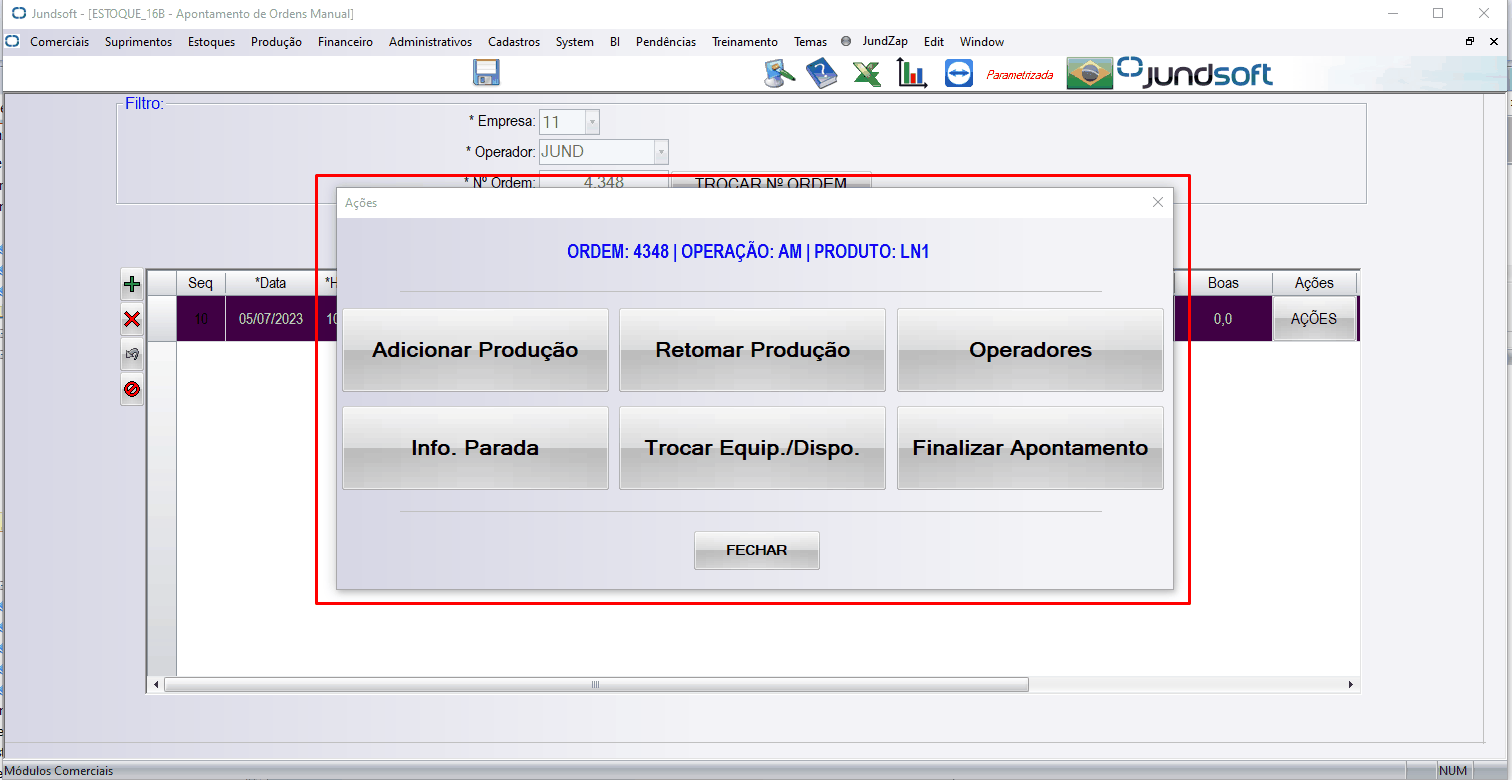Select the Boas cell showing 0,0
The width and height of the screenshot is (1512, 780).
pyautogui.click(x=1223, y=319)
